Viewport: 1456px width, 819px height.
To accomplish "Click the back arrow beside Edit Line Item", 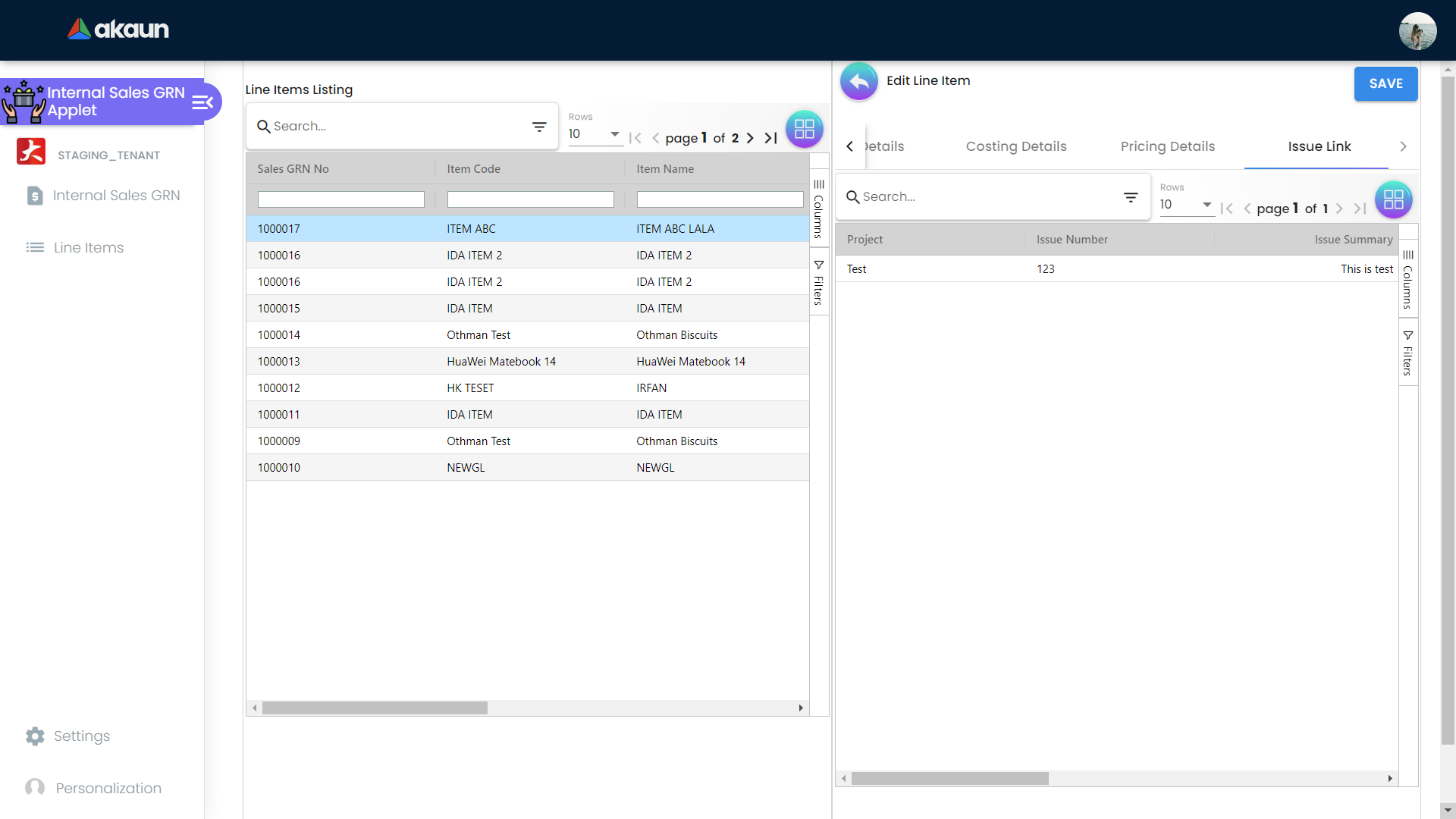I will coord(858,81).
